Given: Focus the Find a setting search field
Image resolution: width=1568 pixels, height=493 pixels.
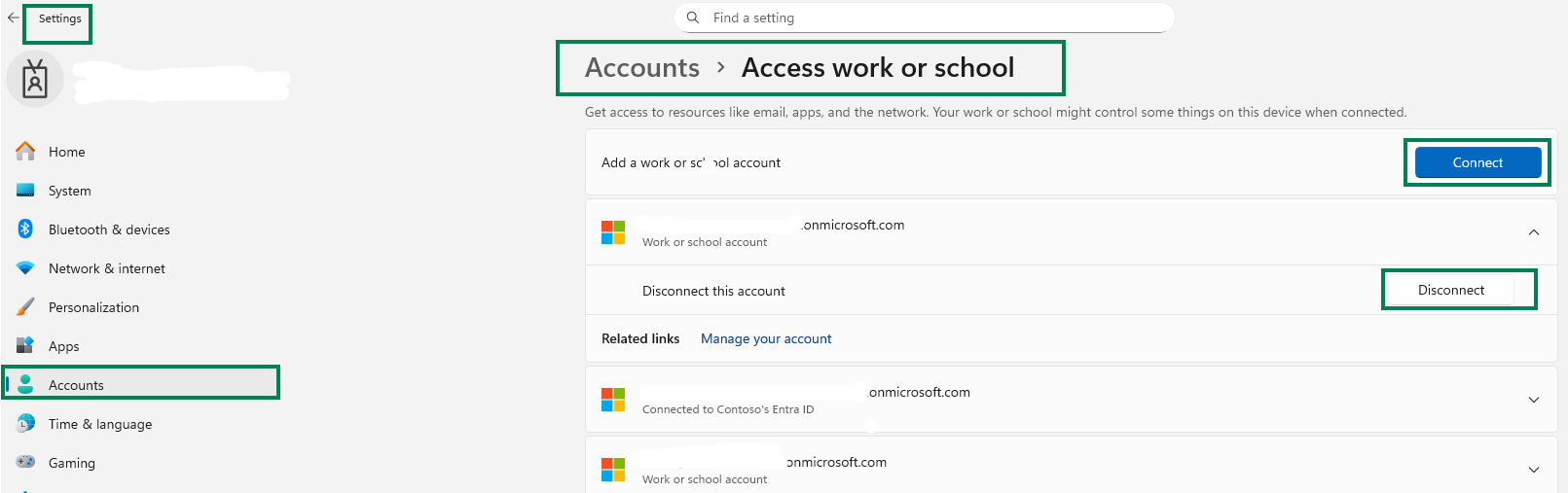Looking at the screenshot, I should [924, 18].
